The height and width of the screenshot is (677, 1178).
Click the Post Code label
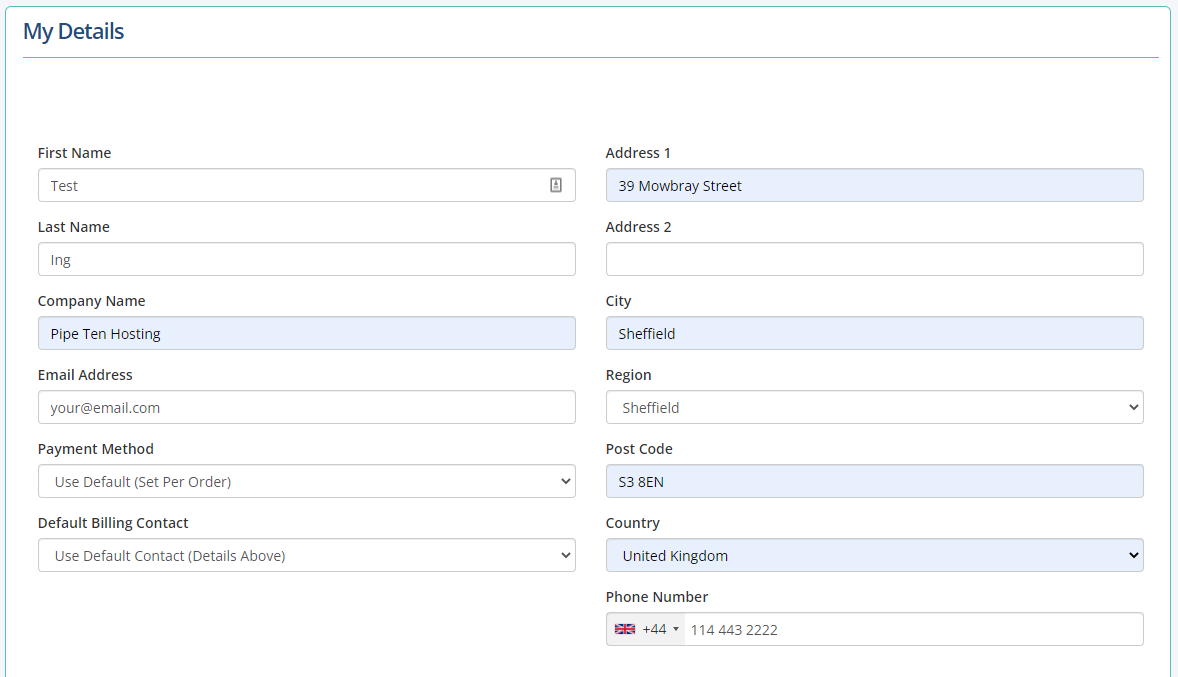pyautogui.click(x=639, y=449)
